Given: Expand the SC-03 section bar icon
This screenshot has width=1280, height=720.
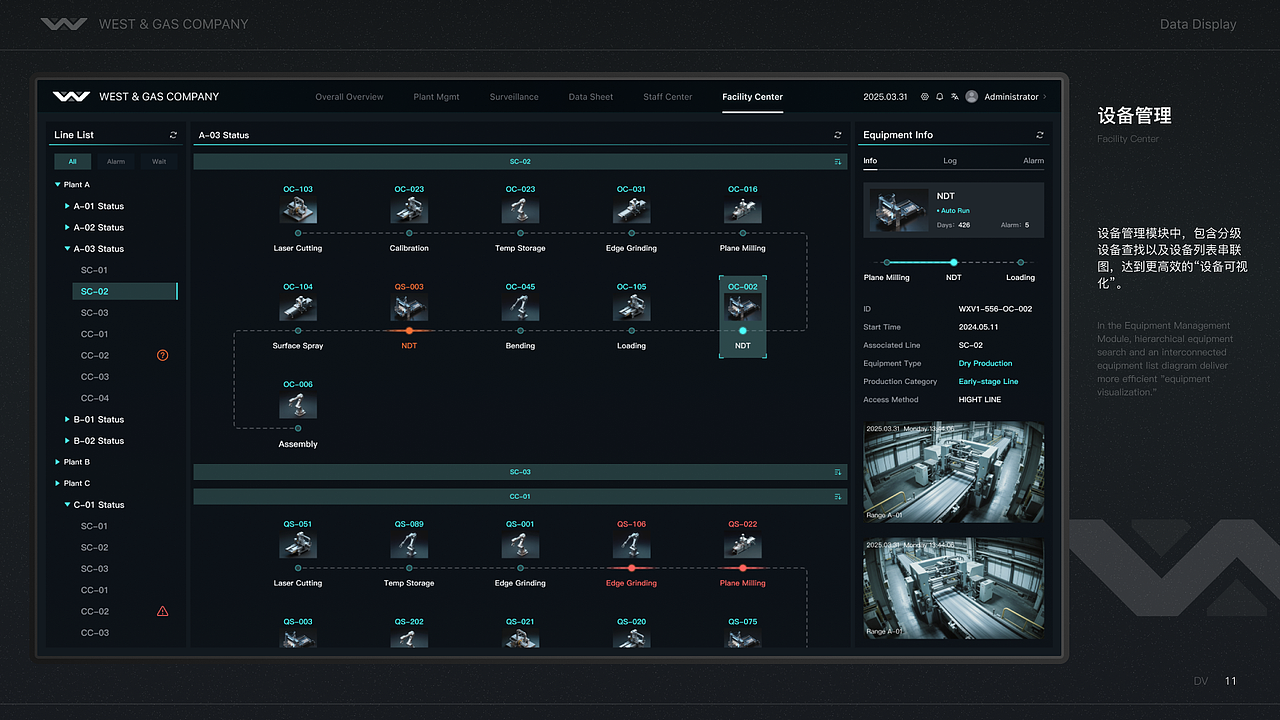Looking at the screenshot, I should 837,472.
